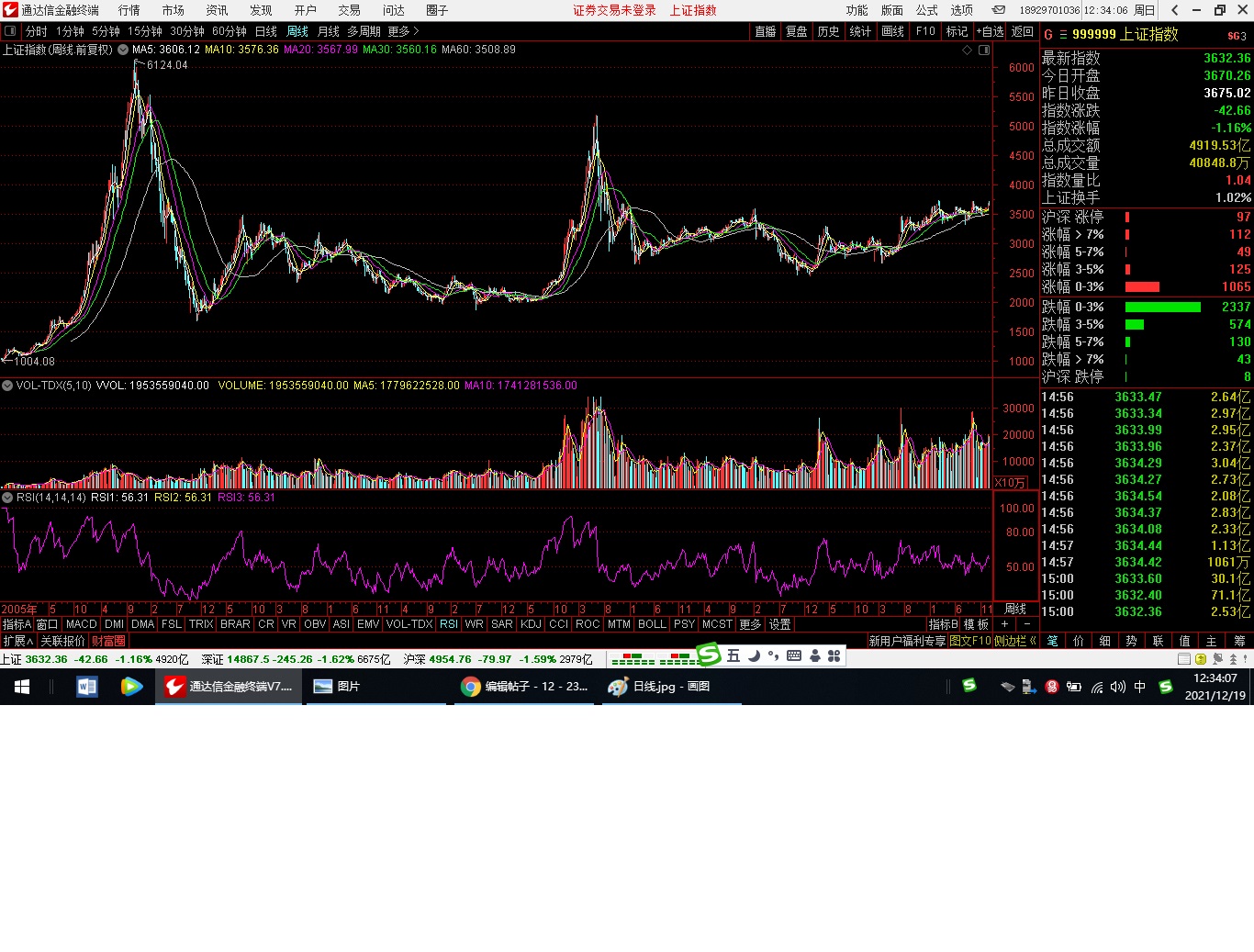Open the Windows Start menu
Viewport: 1254px width, 952px height.
coord(22,687)
